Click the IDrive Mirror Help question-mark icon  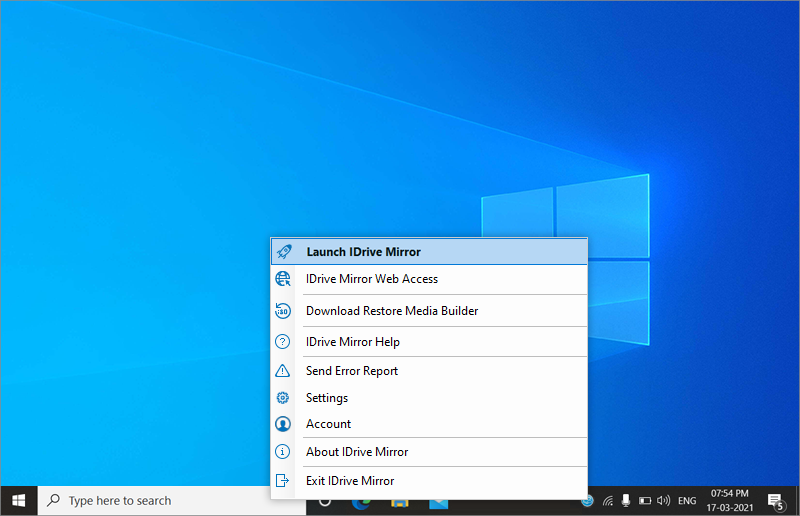(283, 341)
